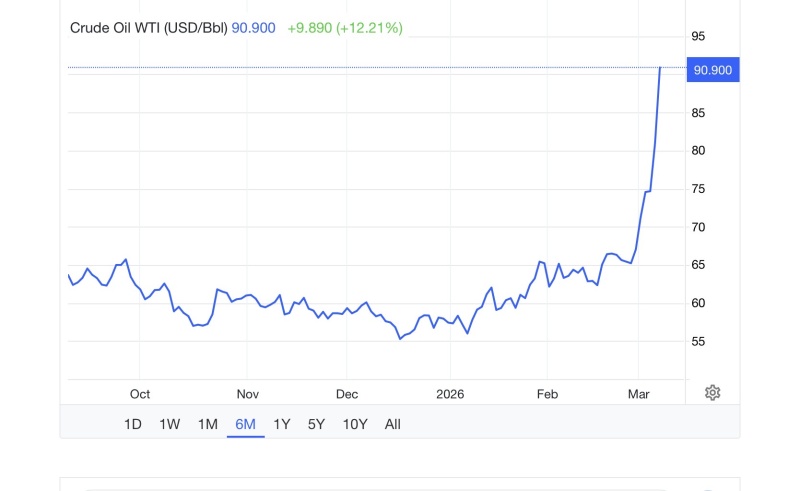The width and height of the screenshot is (800, 491).
Task: Switch chart to 1W range
Action: click(x=170, y=424)
